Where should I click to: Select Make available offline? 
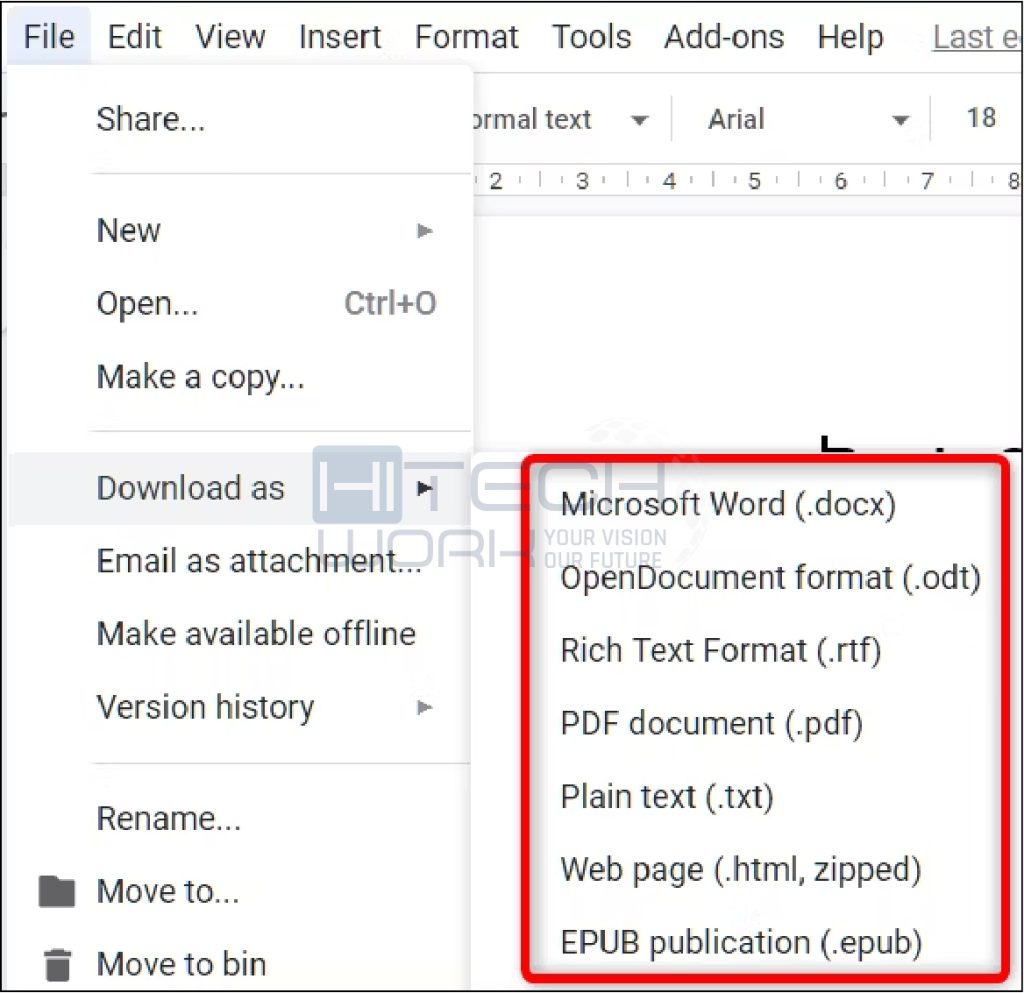pyautogui.click(x=240, y=634)
